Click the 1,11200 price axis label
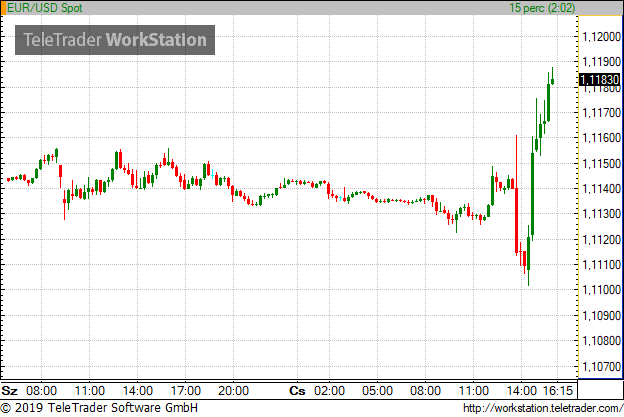624x417 pixels. coord(601,239)
